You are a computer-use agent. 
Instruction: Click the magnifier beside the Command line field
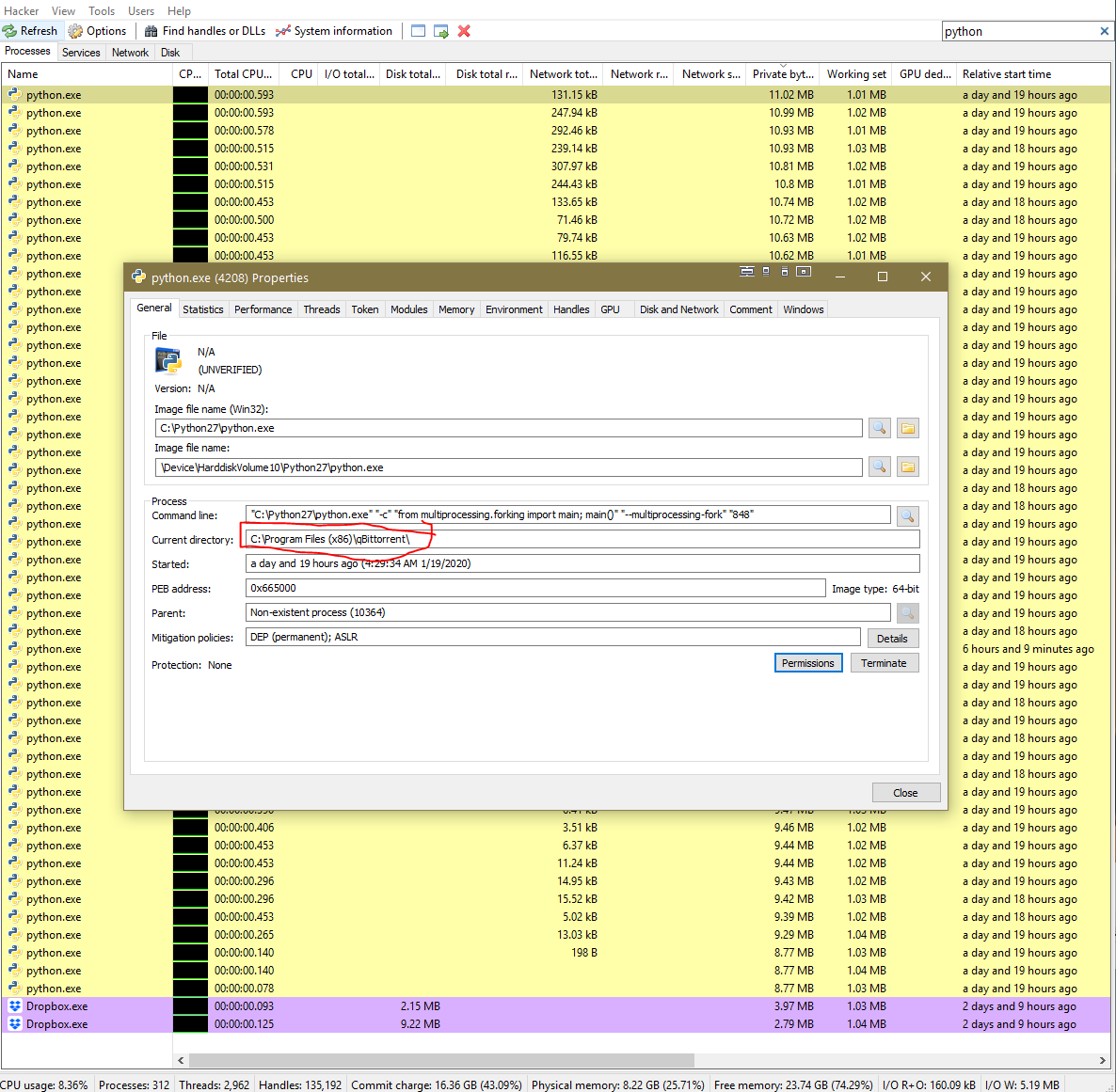[906, 514]
